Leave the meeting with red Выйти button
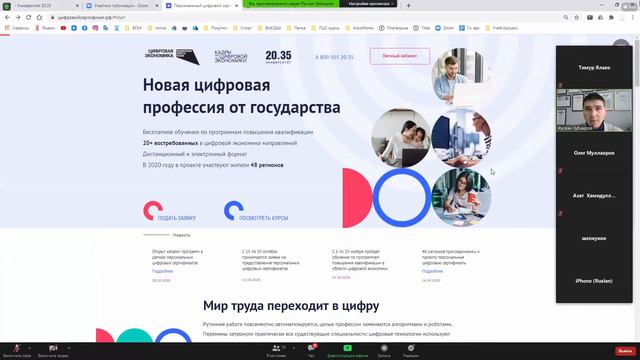Image resolution: width=640 pixels, height=360 pixels. 625,351
